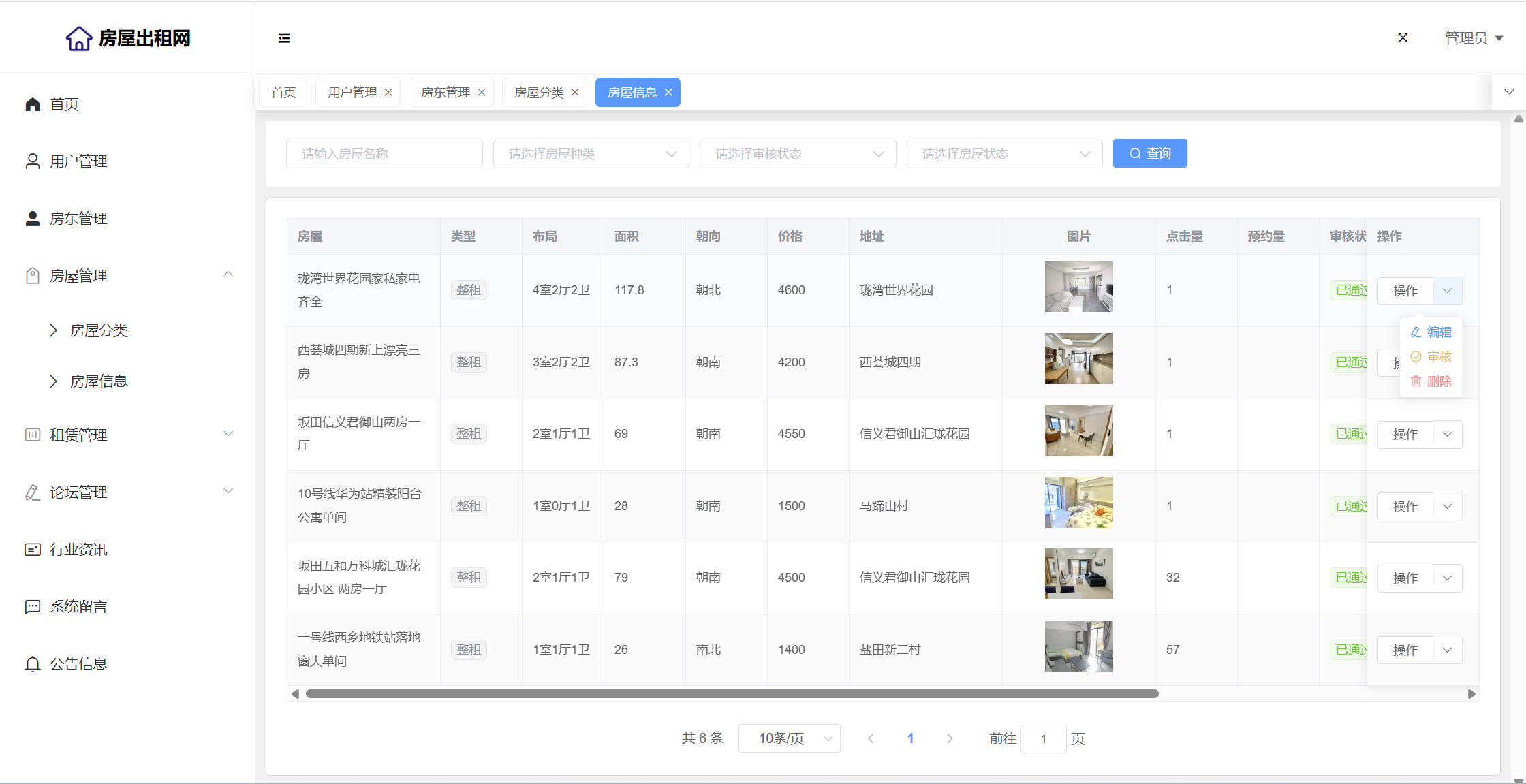Open 行业资讯 in the sidebar
Screen dimensions: 1526x784
[78, 549]
